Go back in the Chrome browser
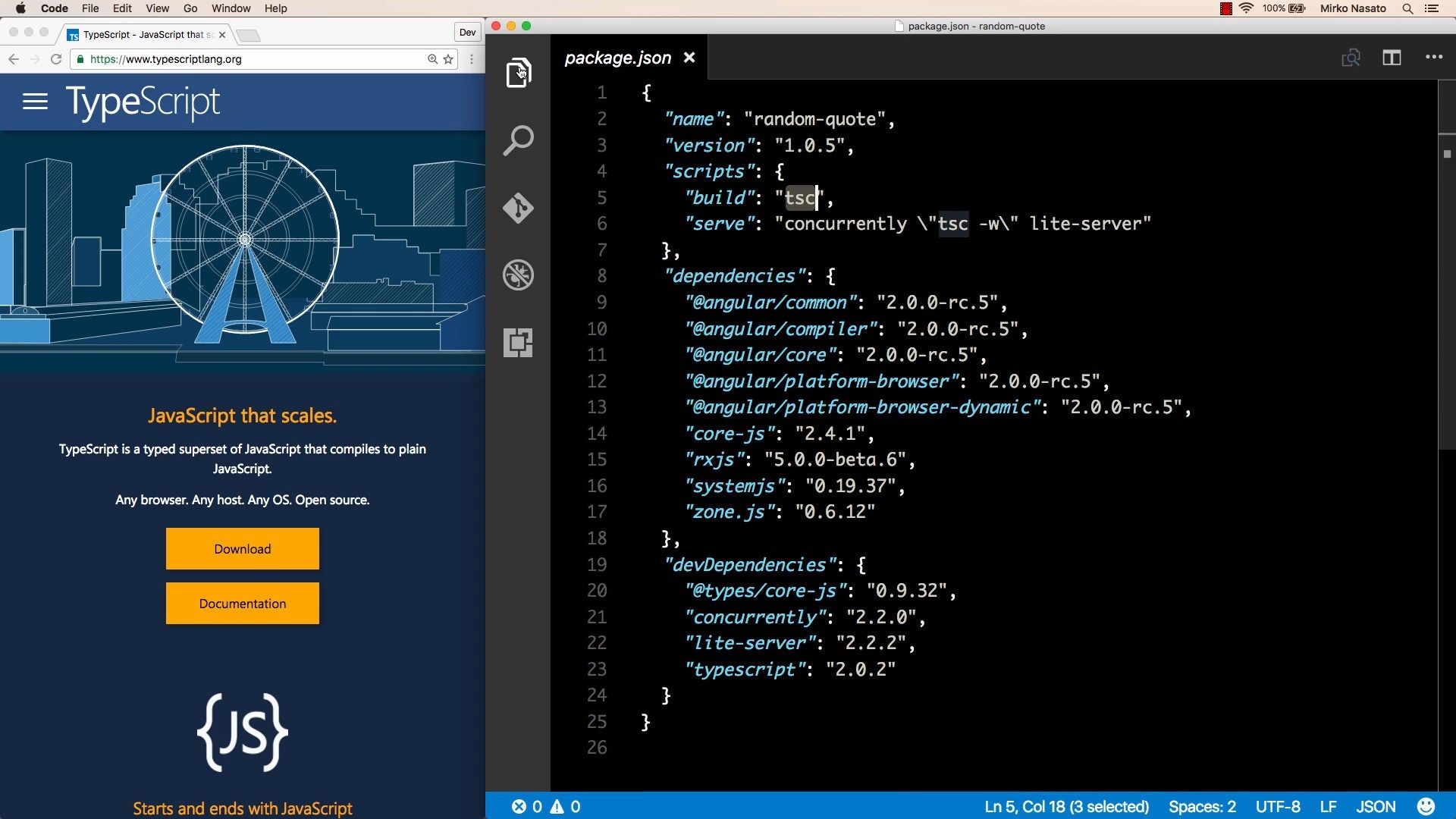Viewport: 1456px width, 819px height. click(x=14, y=58)
